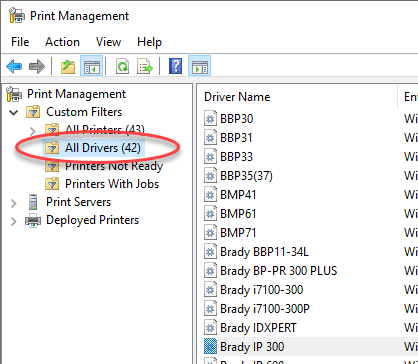The height and width of the screenshot is (364, 418).
Task: Select Deployed Printers in the tree
Action: (92, 220)
